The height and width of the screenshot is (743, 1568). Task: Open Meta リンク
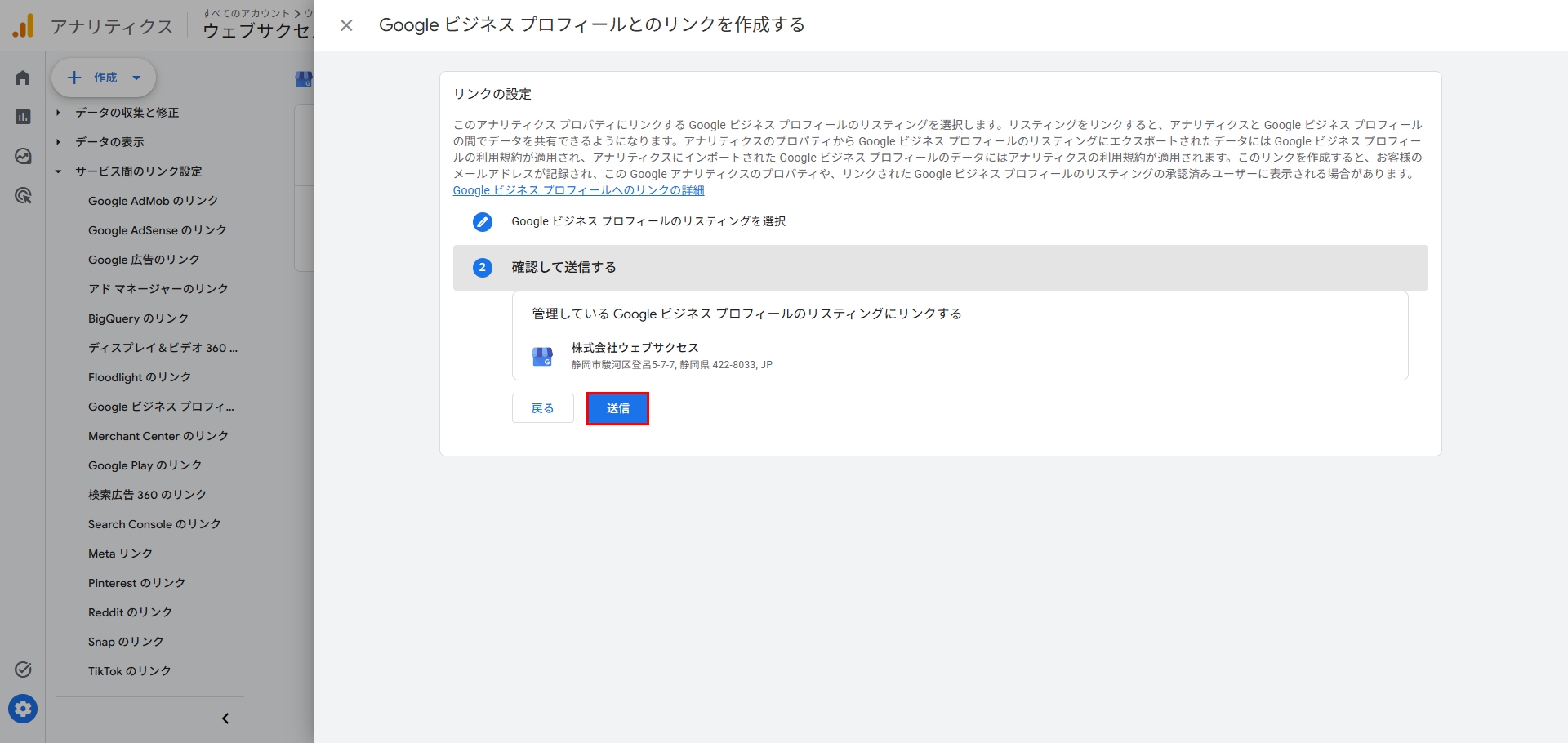(120, 554)
